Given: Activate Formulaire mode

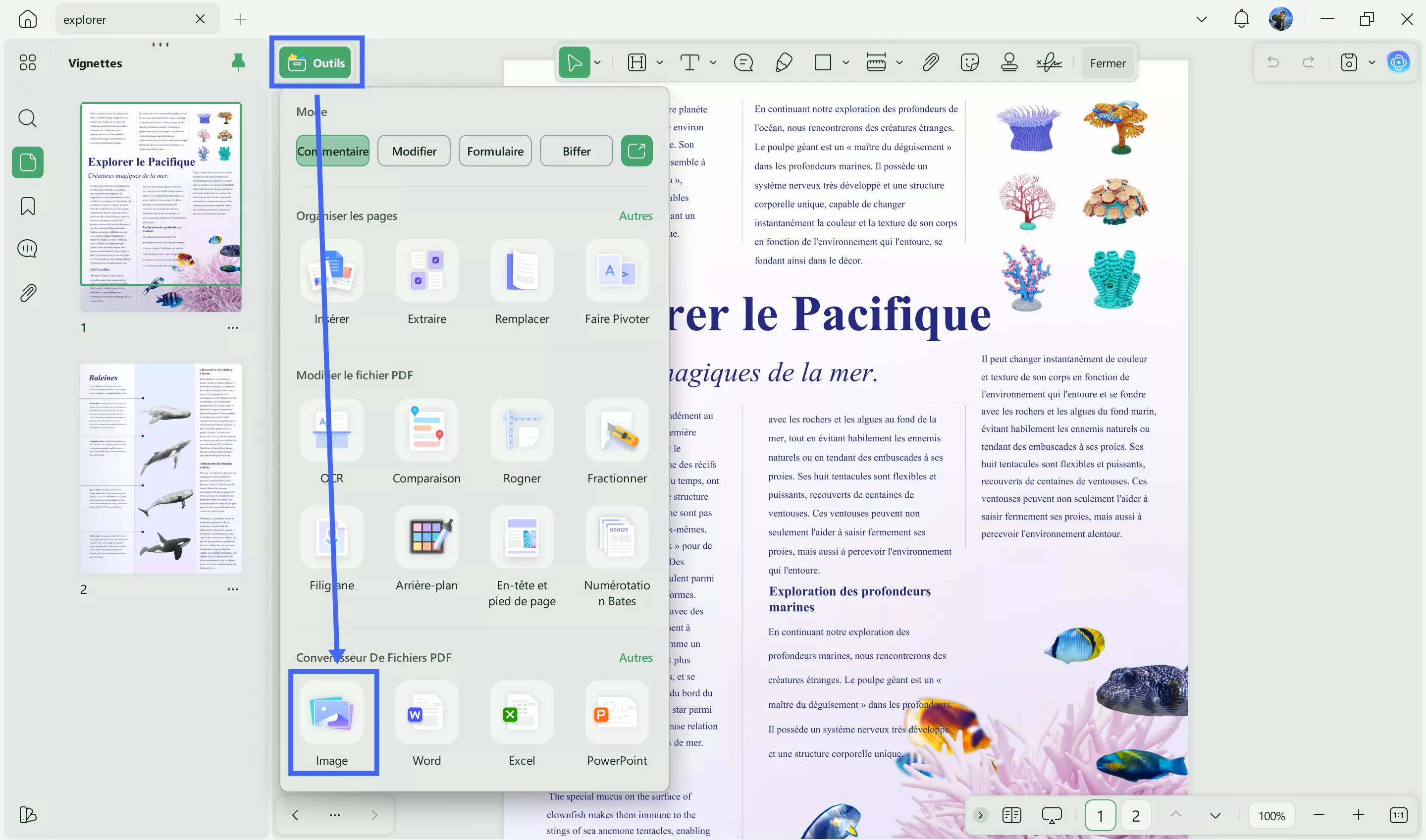Looking at the screenshot, I should coord(495,151).
